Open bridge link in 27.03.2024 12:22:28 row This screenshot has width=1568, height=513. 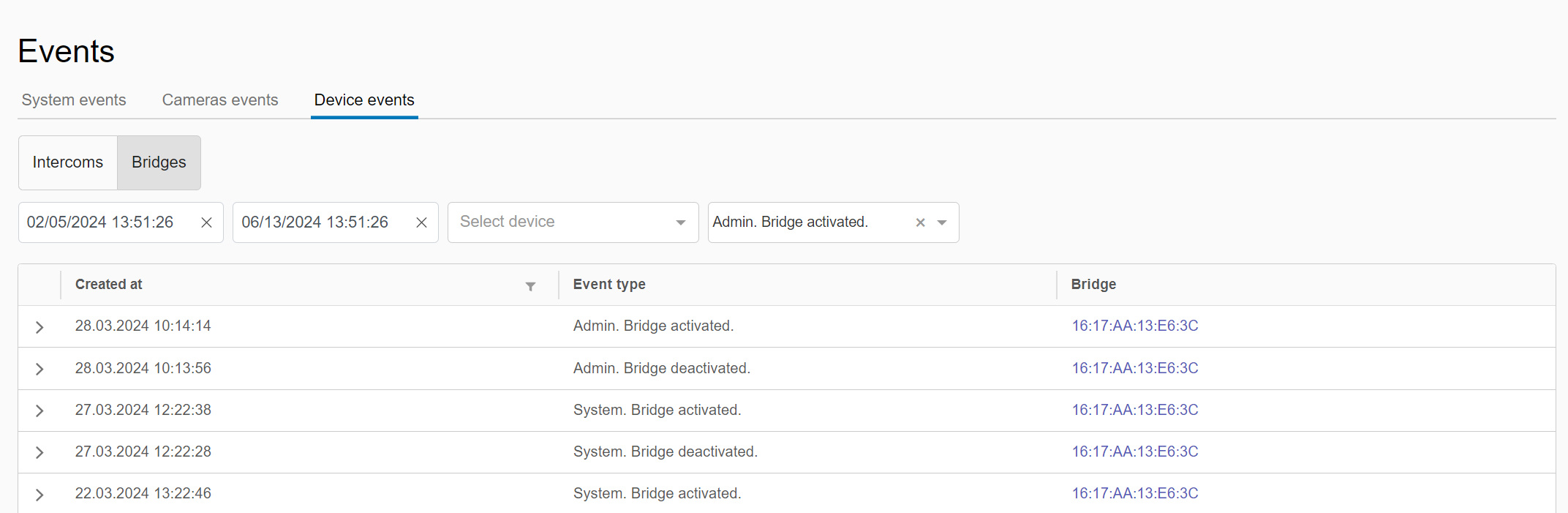pos(1134,452)
